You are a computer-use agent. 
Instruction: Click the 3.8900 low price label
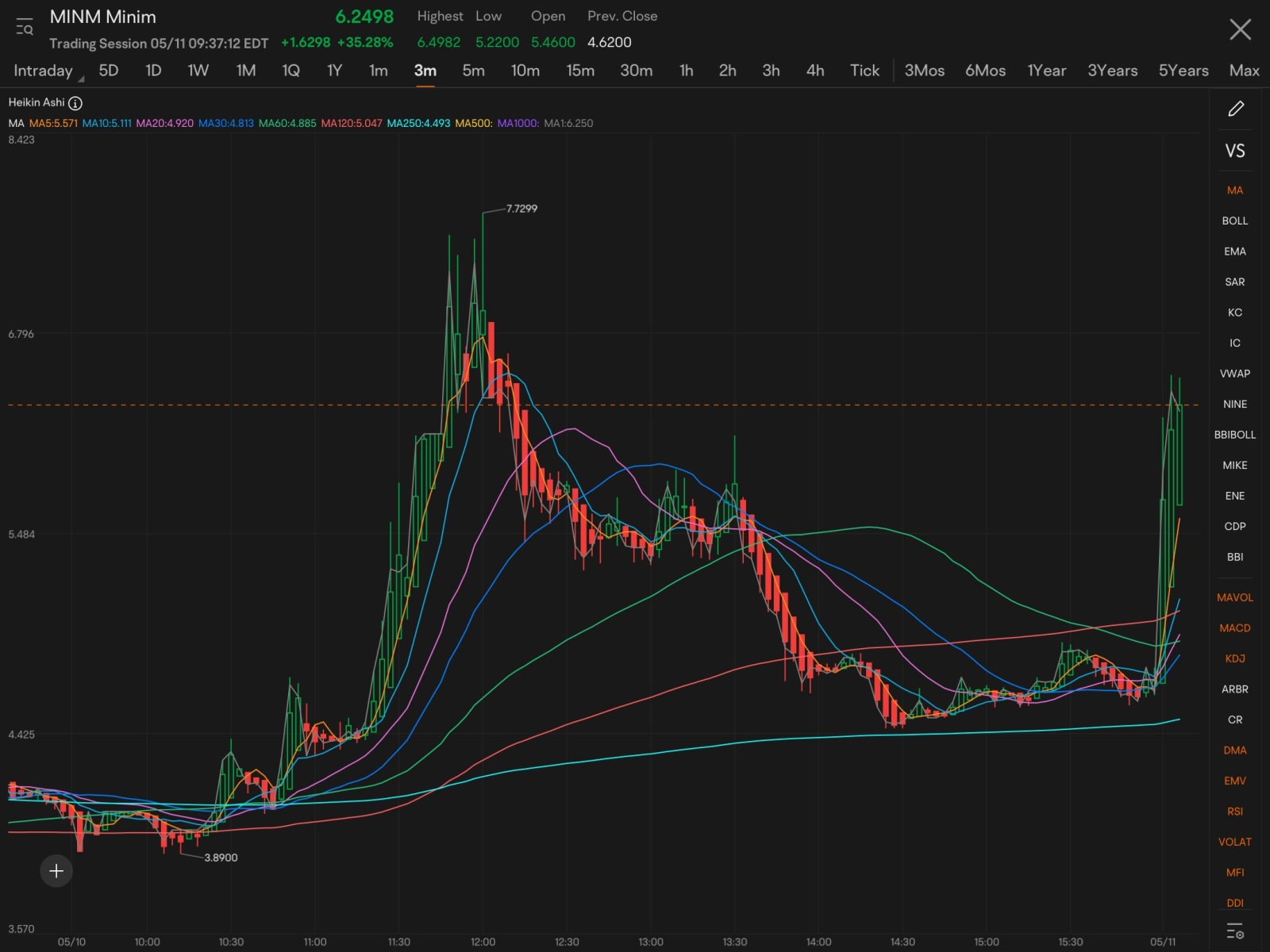click(x=221, y=858)
